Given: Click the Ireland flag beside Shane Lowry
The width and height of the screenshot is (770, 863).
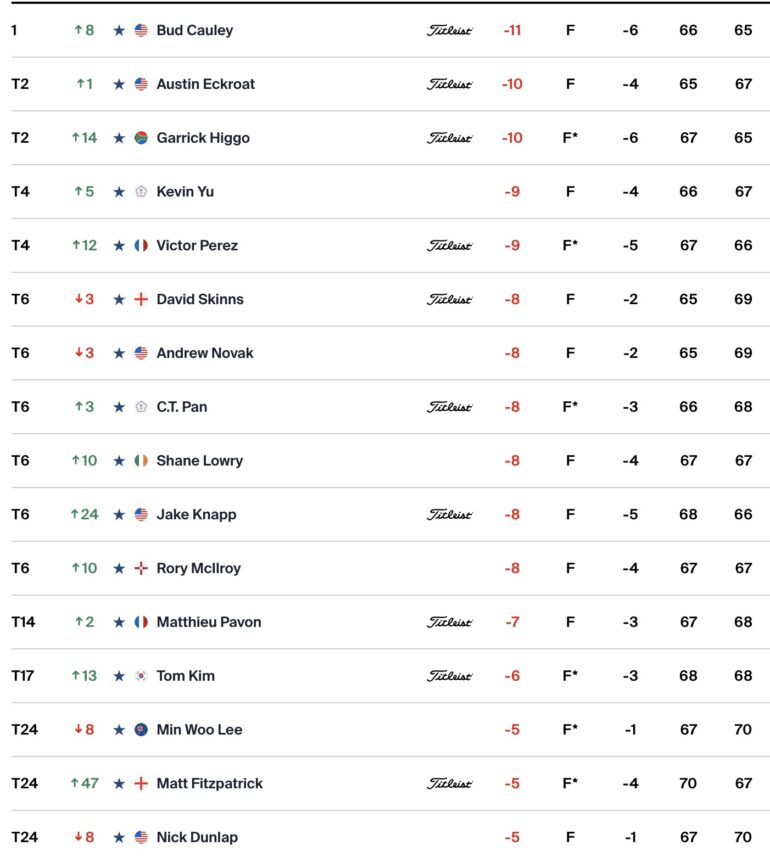Looking at the screenshot, I should [141, 461].
